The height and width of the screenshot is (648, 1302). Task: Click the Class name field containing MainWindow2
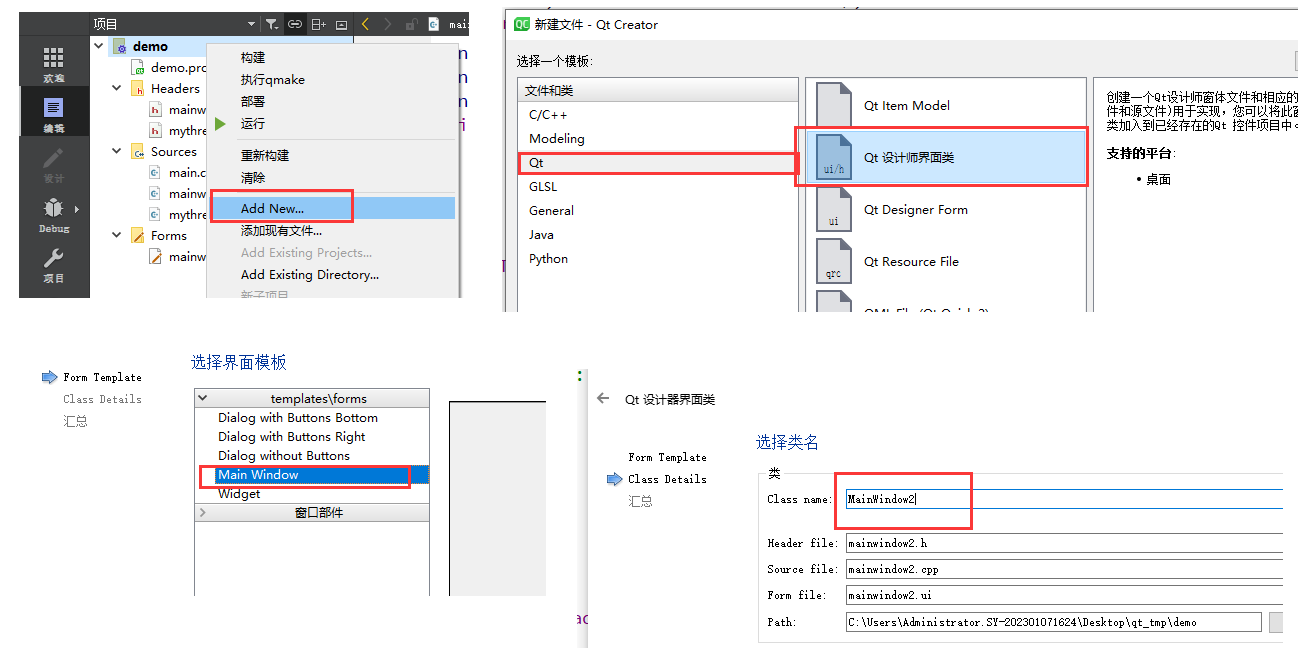tap(1063, 499)
